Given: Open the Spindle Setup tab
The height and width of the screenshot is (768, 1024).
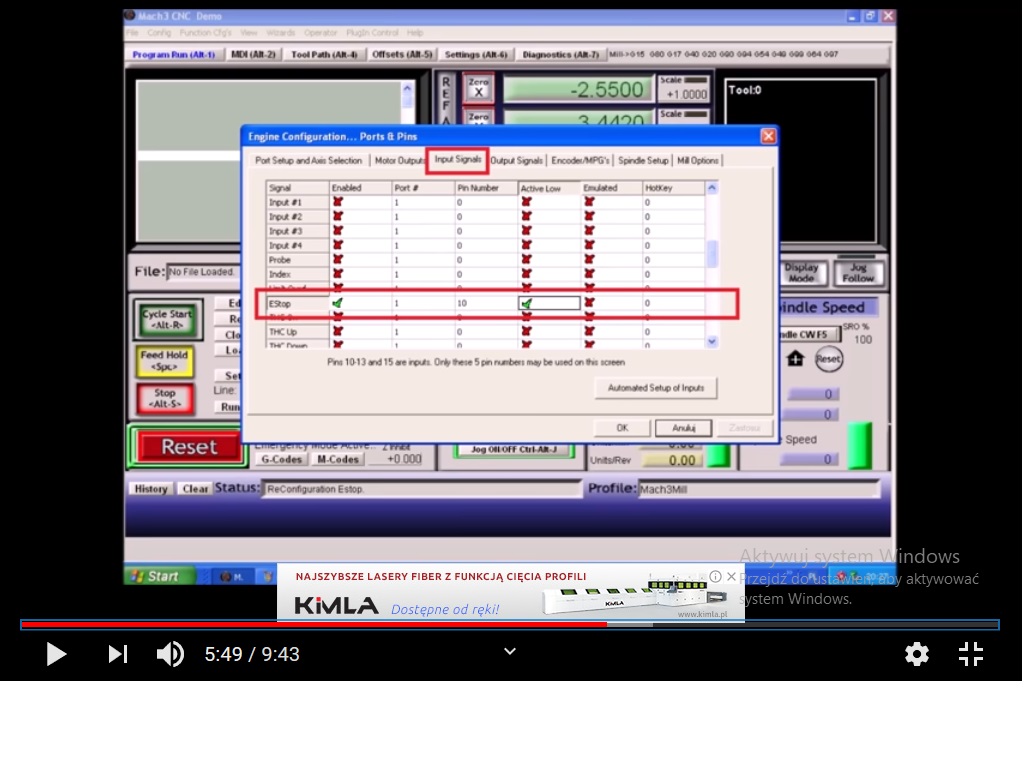Looking at the screenshot, I should tap(643, 161).
